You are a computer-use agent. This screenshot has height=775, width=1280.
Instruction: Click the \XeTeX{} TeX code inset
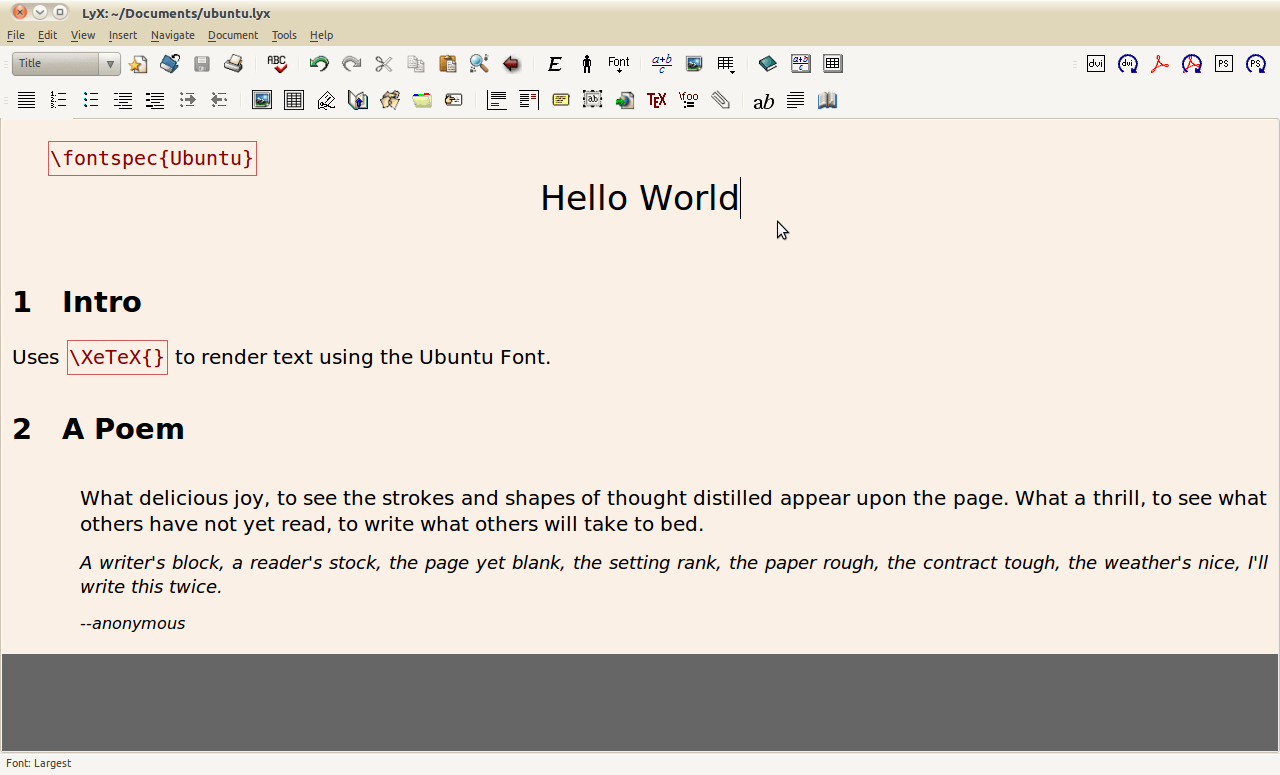click(117, 358)
